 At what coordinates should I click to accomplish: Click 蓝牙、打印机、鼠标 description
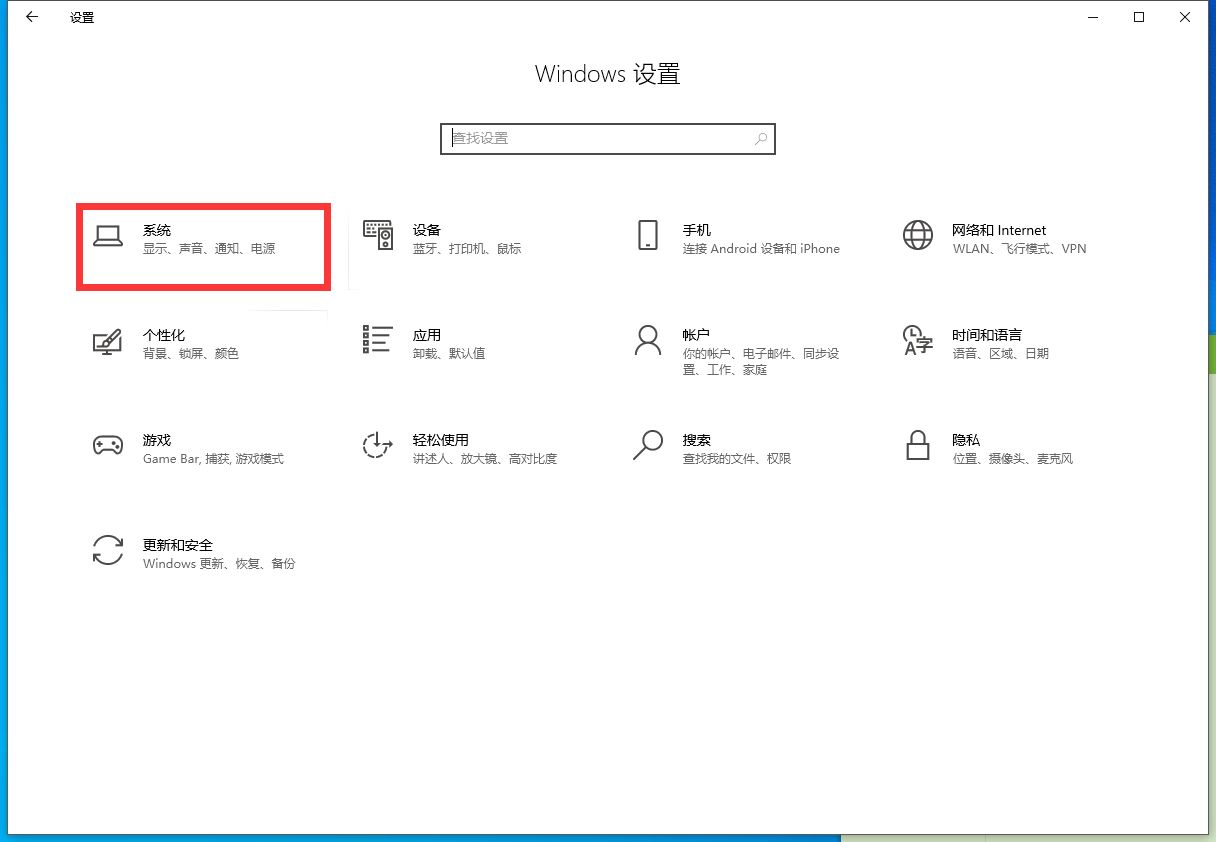tap(467, 249)
